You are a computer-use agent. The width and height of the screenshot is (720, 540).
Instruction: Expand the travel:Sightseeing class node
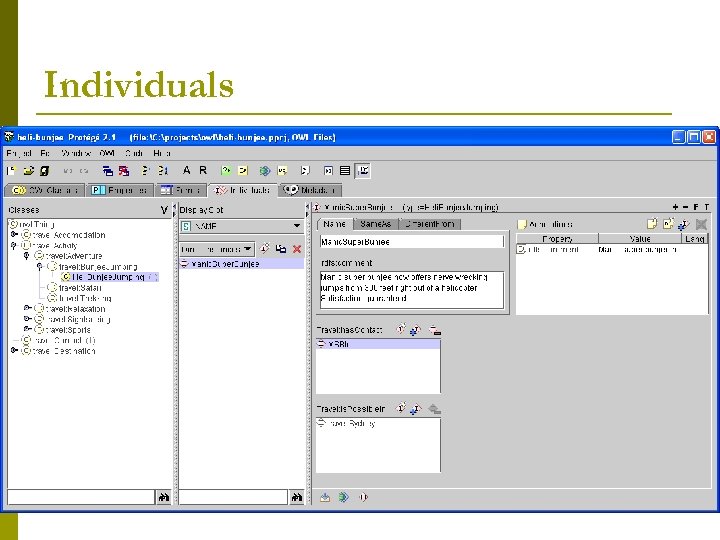(x=27, y=319)
